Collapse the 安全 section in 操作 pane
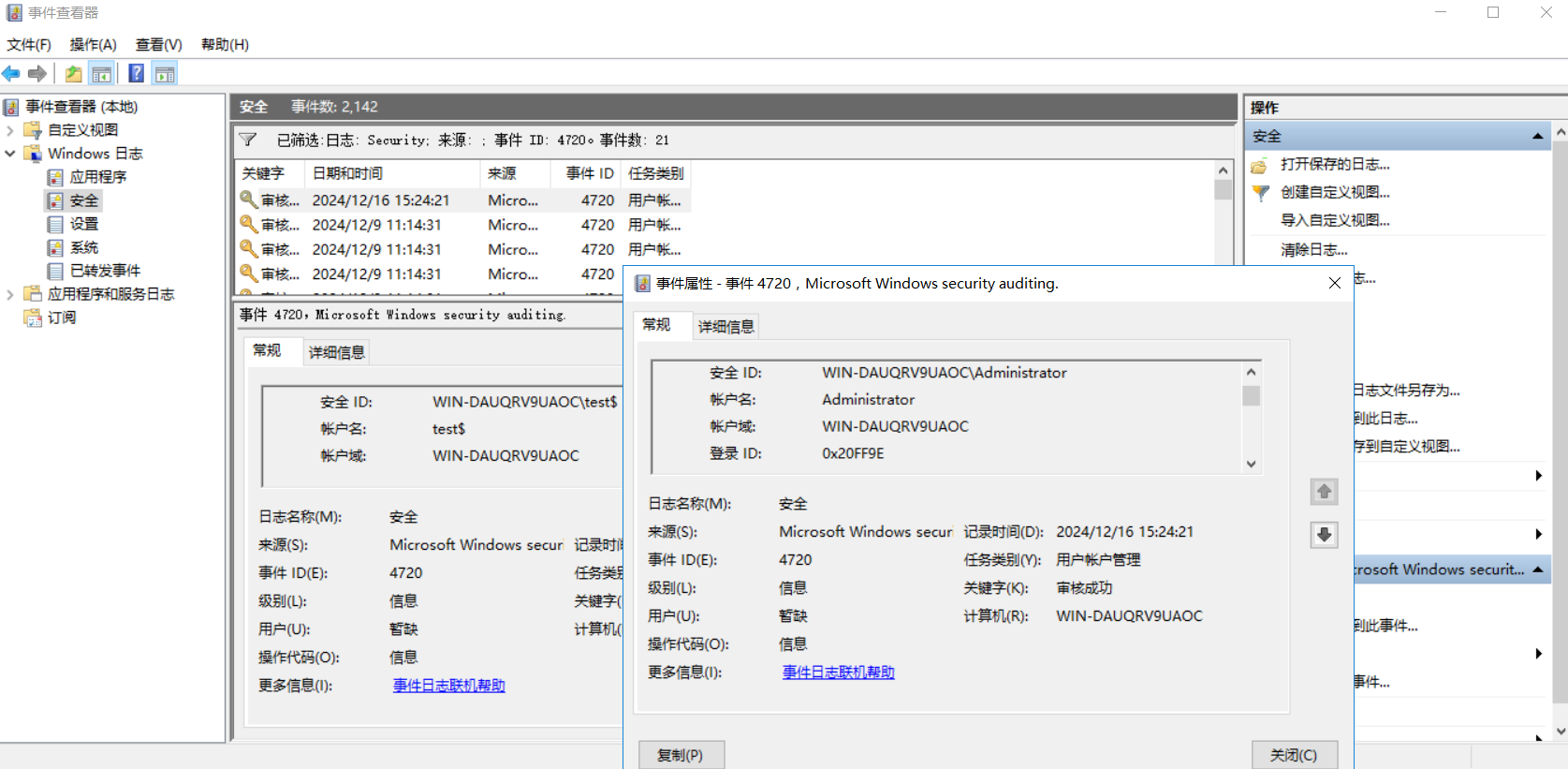Image resolution: width=1568 pixels, height=769 pixels. point(1537,137)
